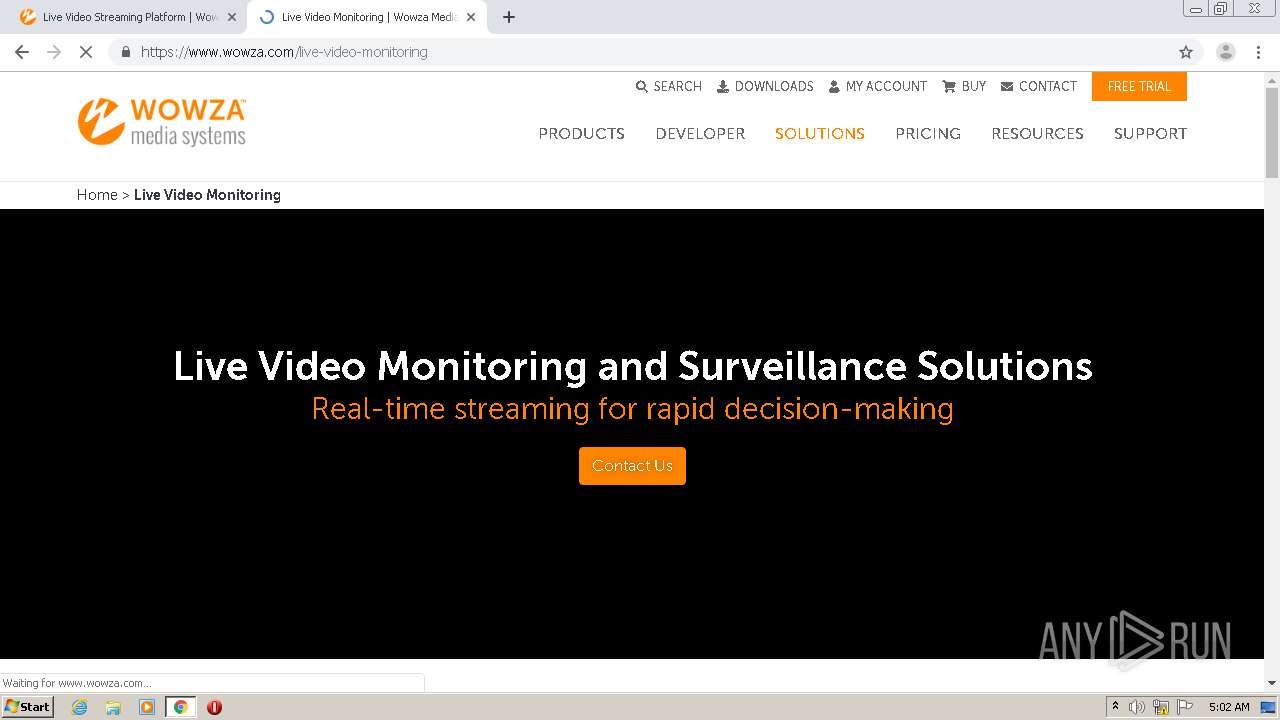Click Chrome icon in taskbar
The height and width of the screenshot is (720, 1280).
[180, 707]
